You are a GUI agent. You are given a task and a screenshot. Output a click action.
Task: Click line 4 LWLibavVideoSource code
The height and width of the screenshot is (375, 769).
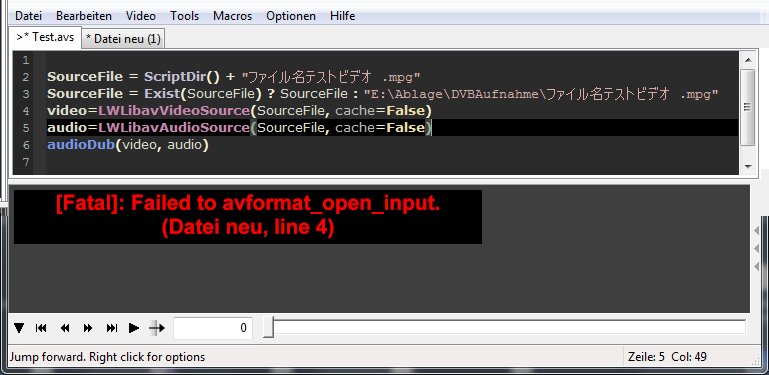coord(239,111)
